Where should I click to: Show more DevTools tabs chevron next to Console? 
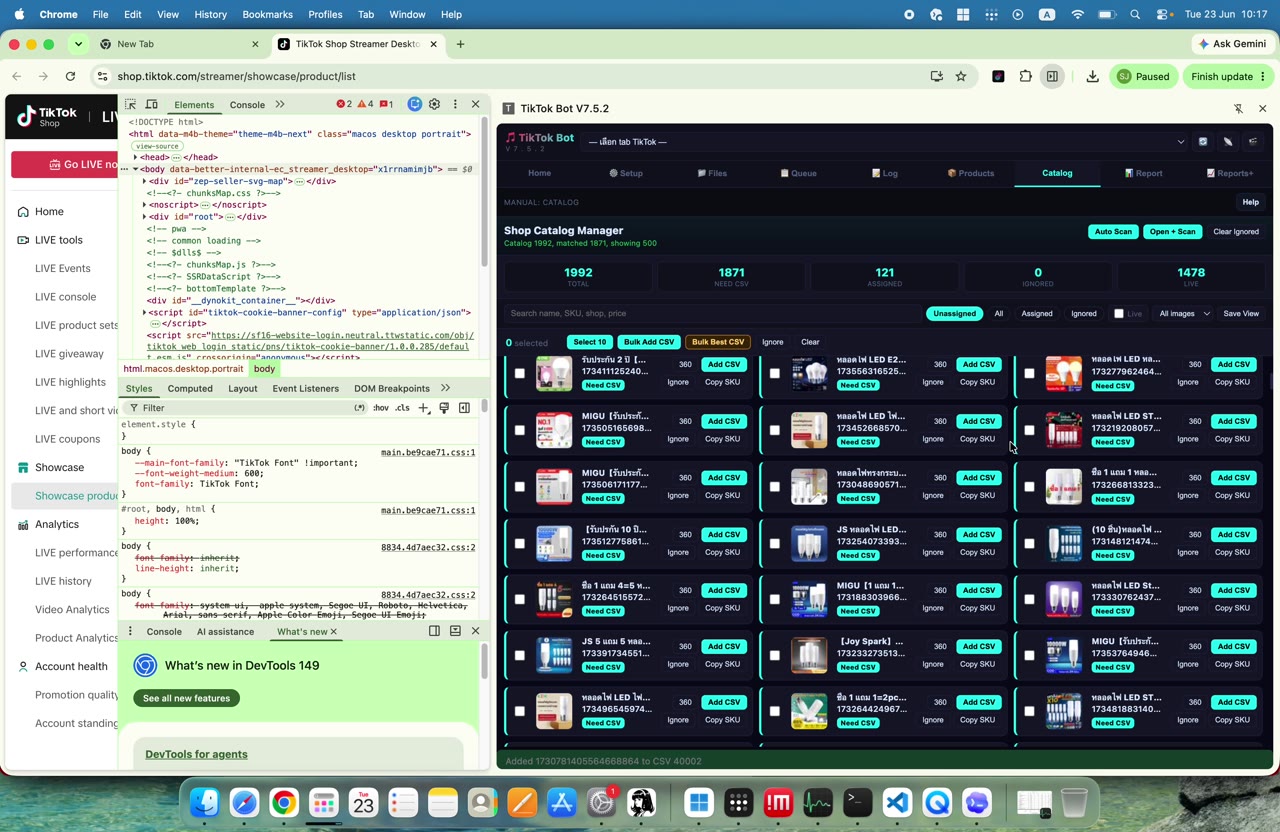coord(280,104)
